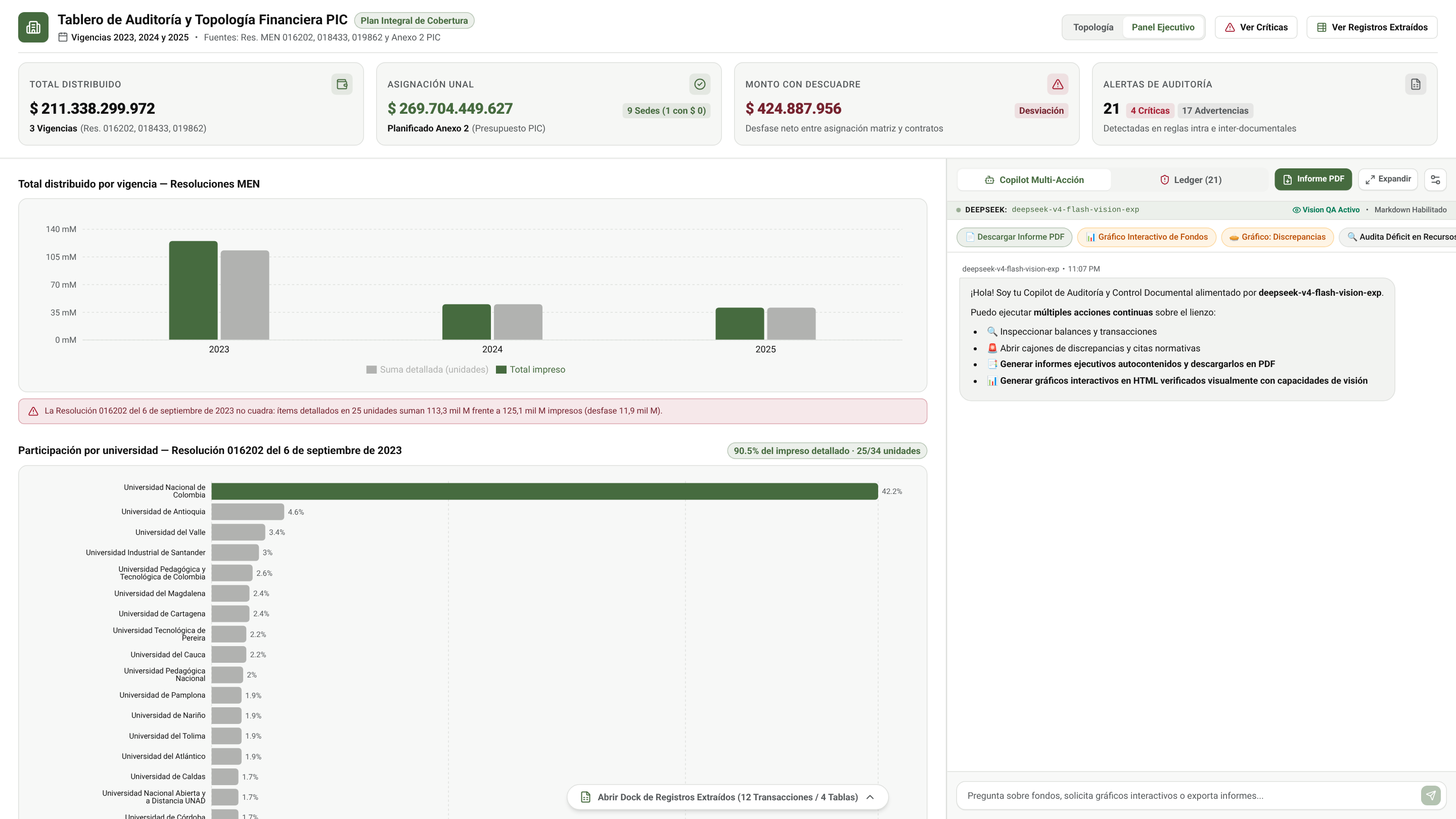Click the $ 269.704.449.627 assignment value
Screen dimensions: 1456x819
coord(450,109)
